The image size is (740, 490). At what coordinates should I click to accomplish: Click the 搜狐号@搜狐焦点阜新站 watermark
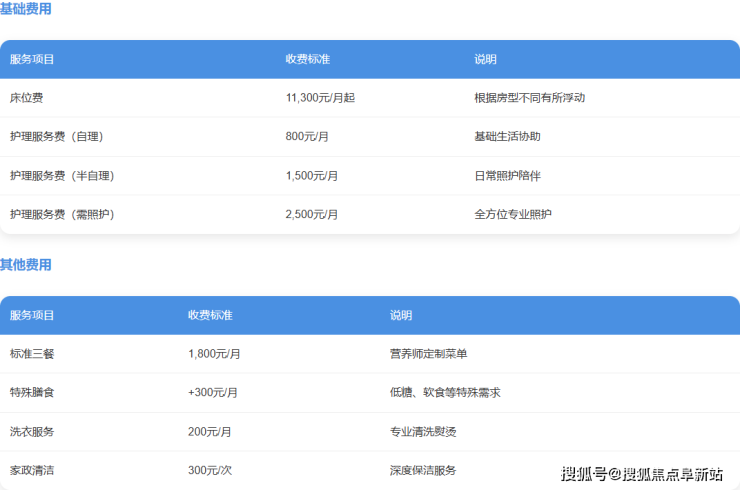click(x=641, y=473)
